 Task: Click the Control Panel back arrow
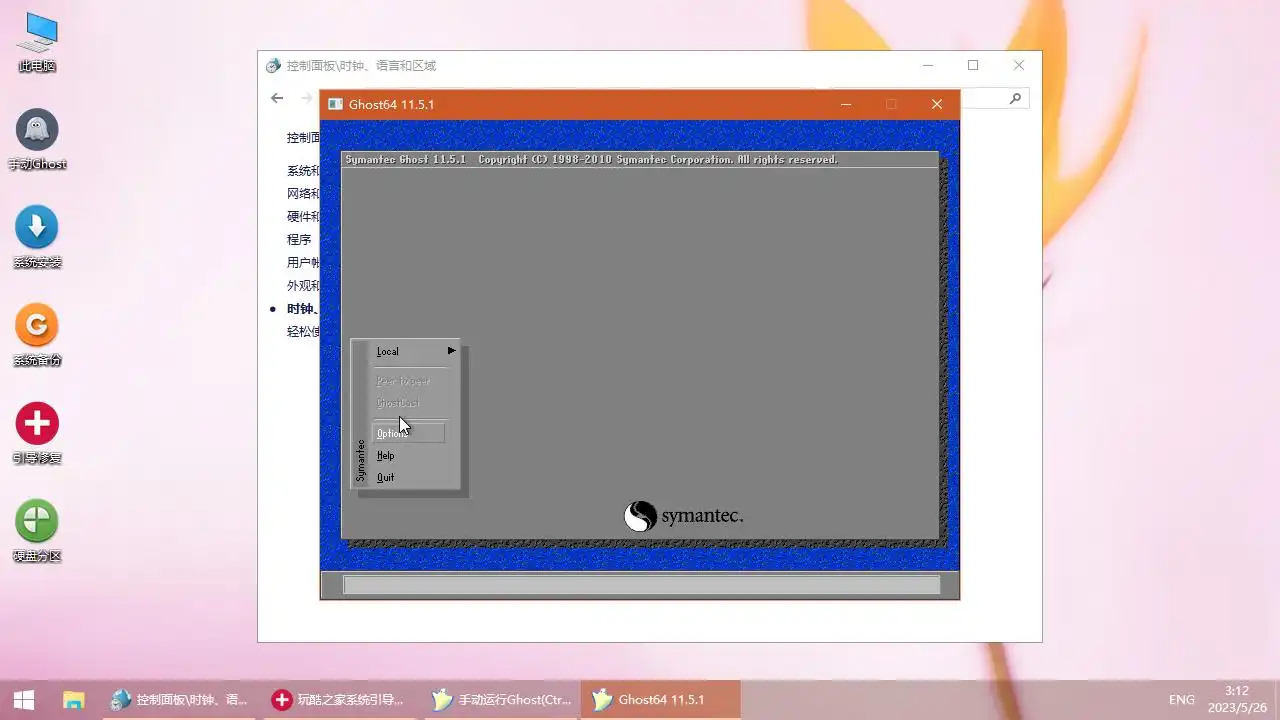(277, 98)
